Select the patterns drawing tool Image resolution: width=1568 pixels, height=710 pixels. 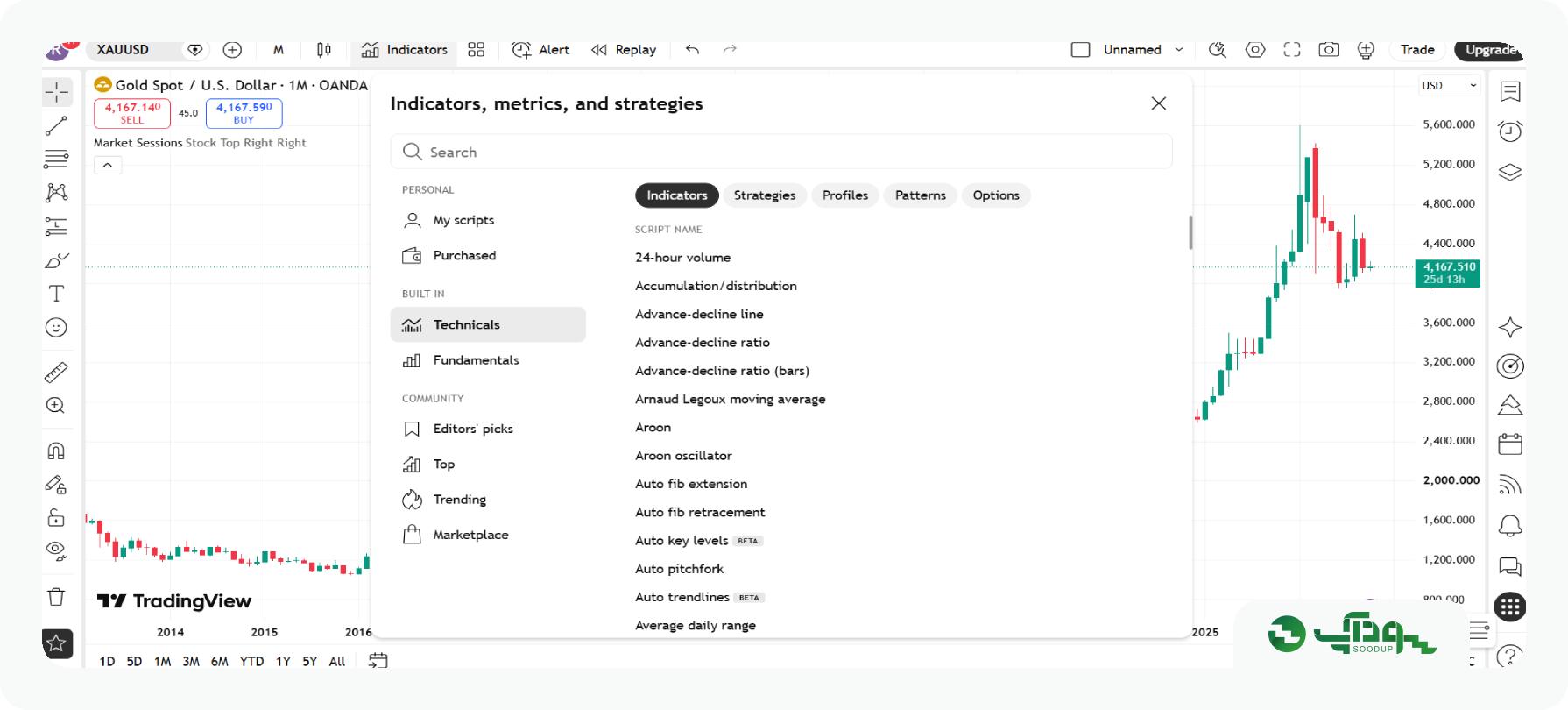click(57, 193)
